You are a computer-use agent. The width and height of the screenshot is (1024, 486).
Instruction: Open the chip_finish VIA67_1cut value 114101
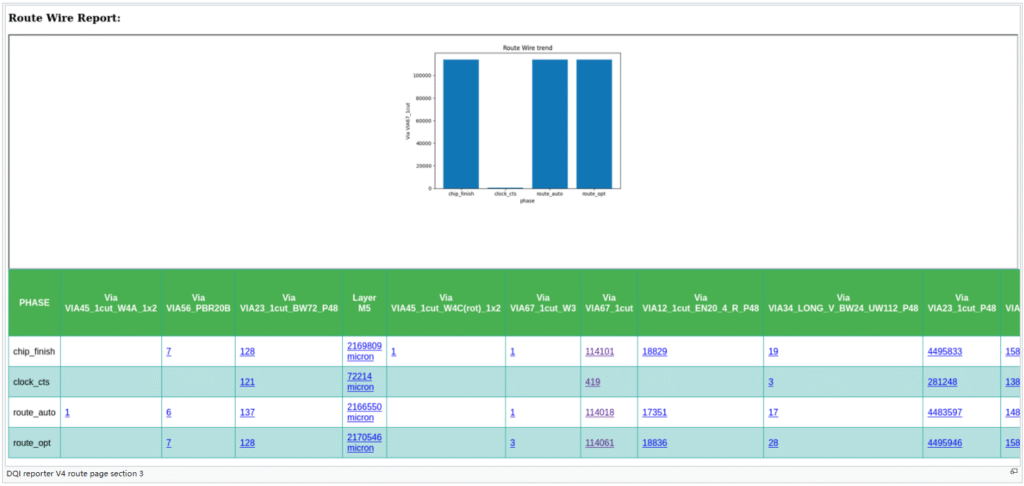[x=598, y=352]
